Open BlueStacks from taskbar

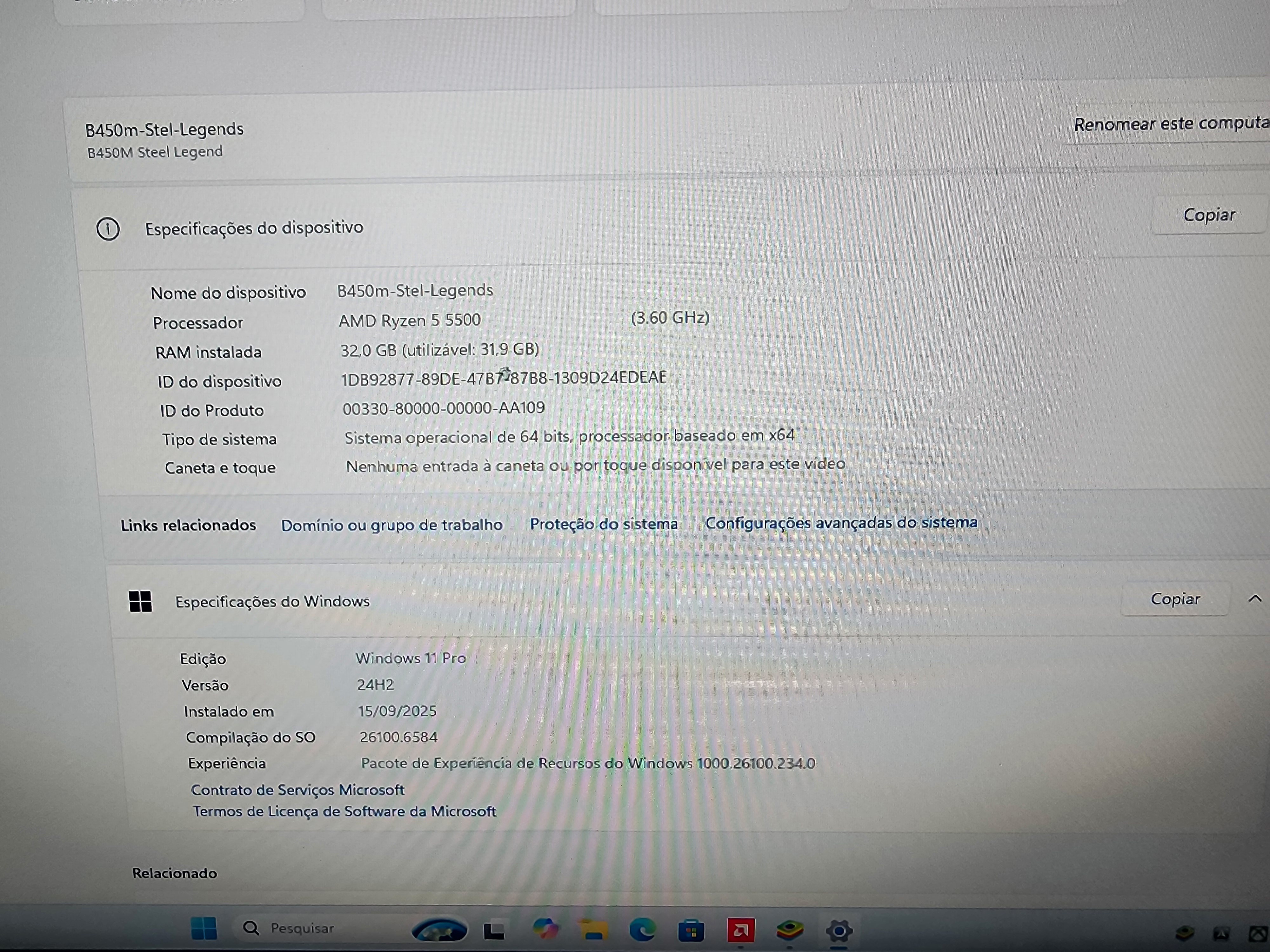[x=790, y=929]
